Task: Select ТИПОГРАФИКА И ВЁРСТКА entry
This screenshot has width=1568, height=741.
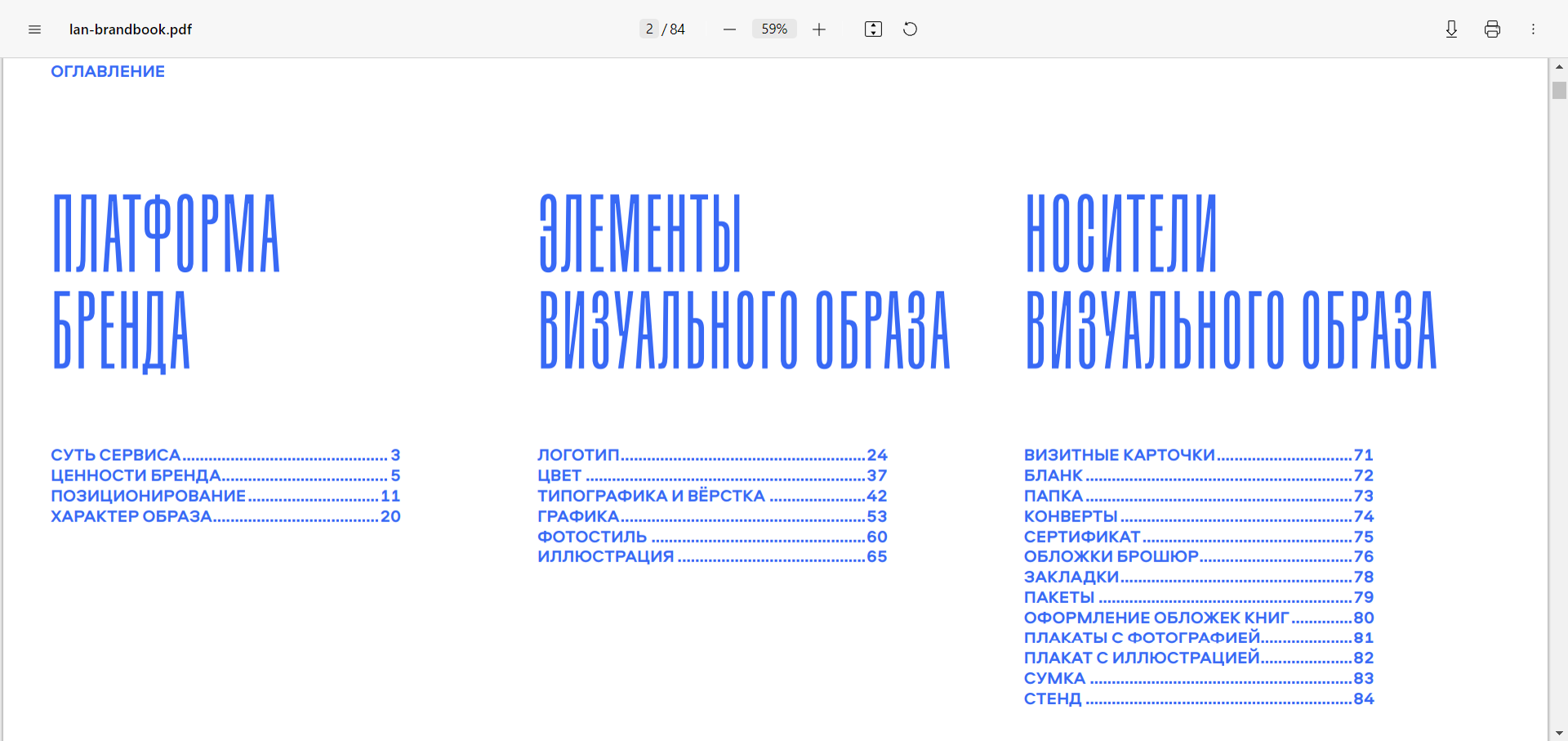Action: pyautogui.click(x=712, y=496)
